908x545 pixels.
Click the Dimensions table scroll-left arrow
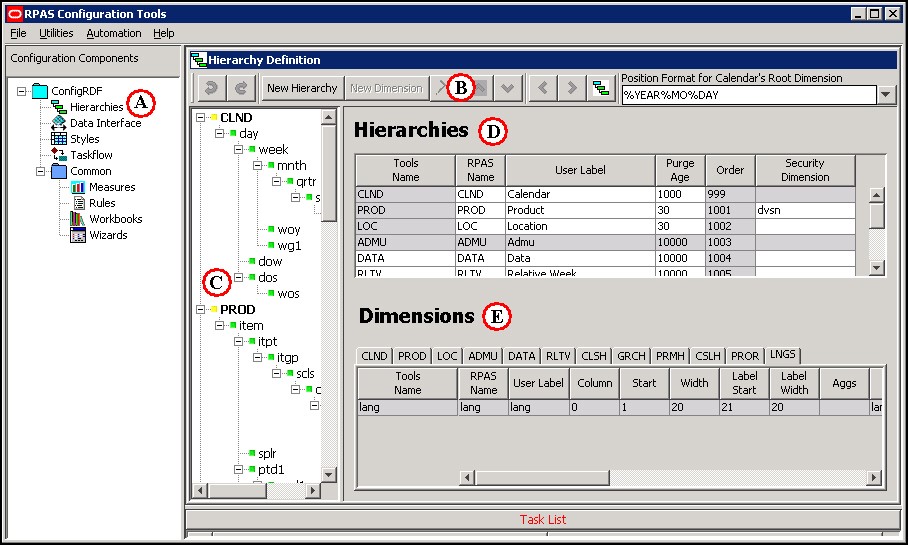click(467, 477)
